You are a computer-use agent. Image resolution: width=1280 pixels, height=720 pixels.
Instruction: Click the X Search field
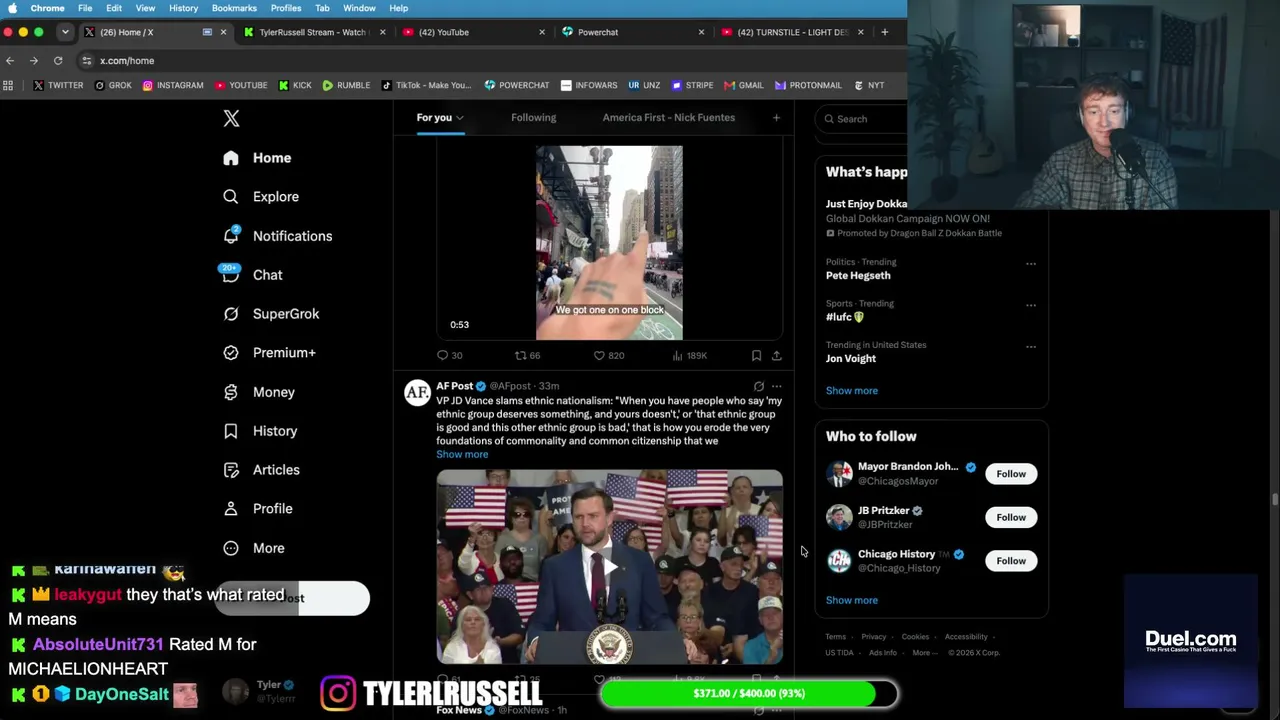pyautogui.click(x=861, y=119)
